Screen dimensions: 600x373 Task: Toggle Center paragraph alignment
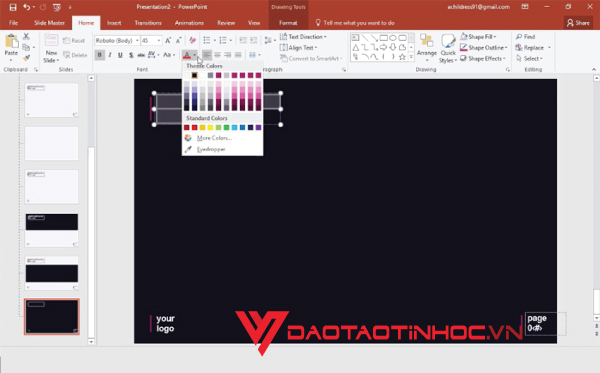217,55
